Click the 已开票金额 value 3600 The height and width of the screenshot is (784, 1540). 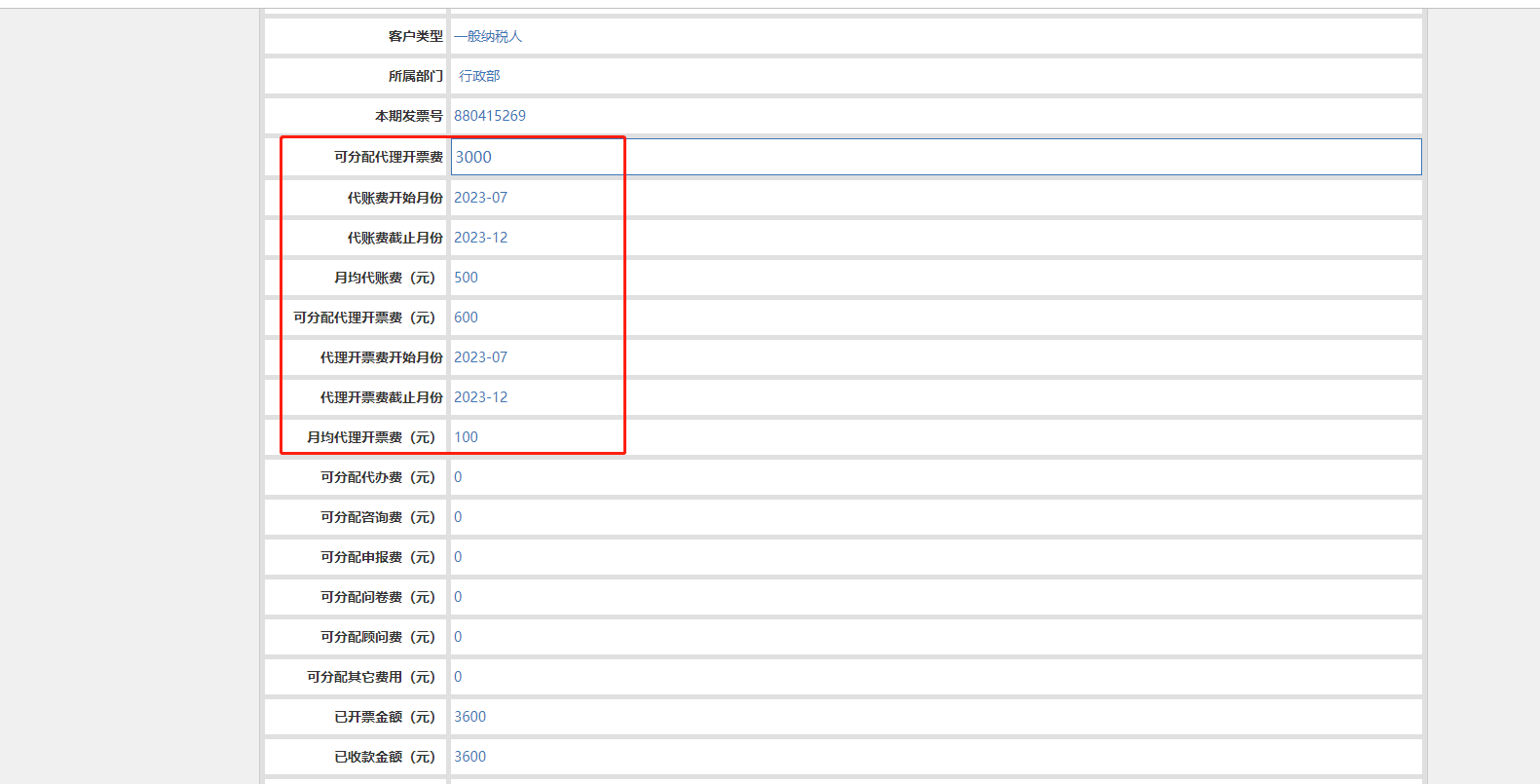click(x=470, y=717)
